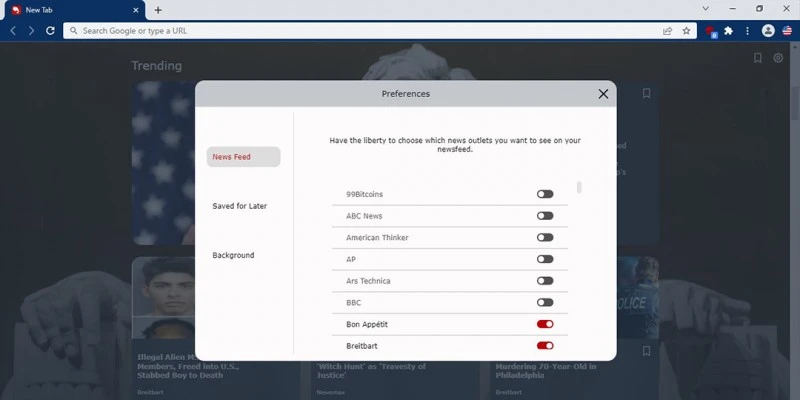Select the News Feed preferences tab
The width and height of the screenshot is (800, 400).
click(243, 157)
